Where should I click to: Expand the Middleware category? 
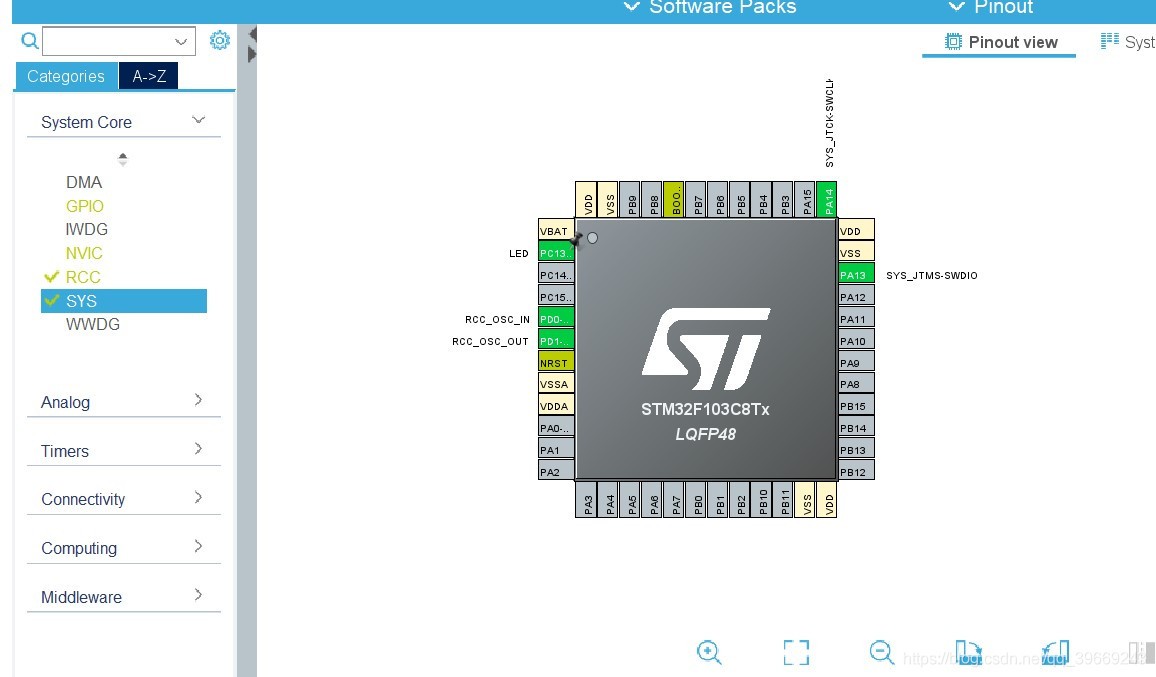pos(198,594)
